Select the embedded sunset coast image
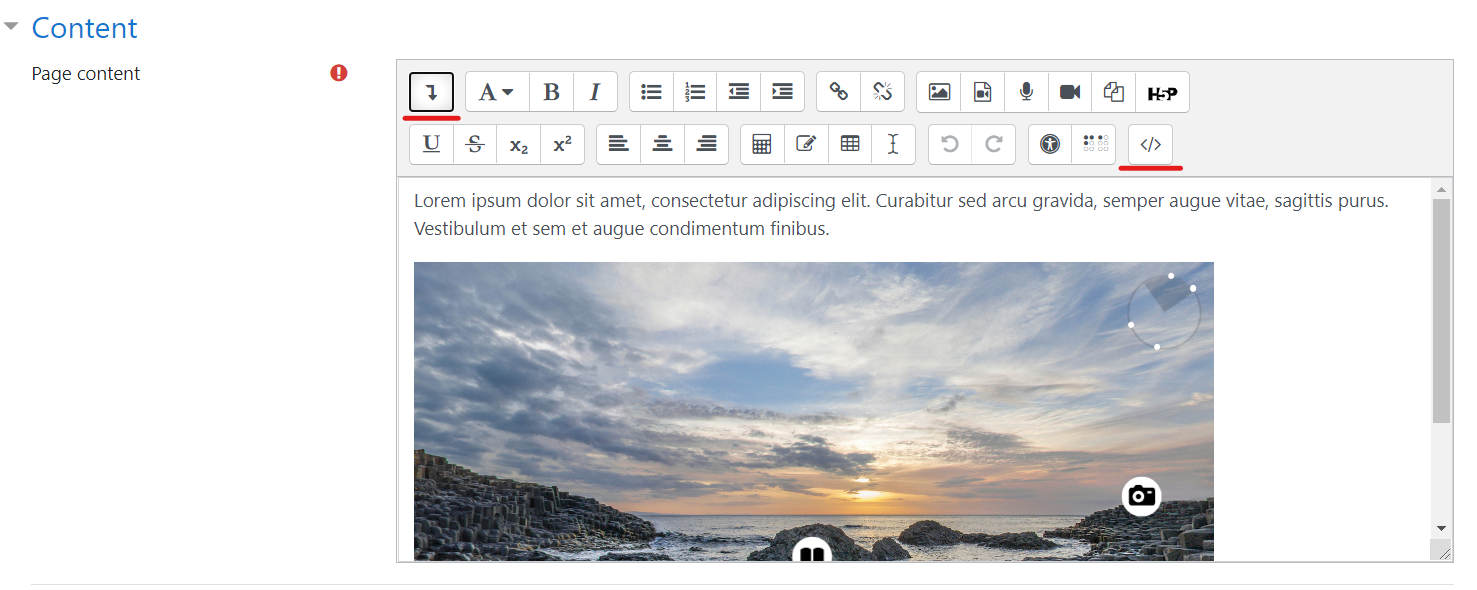Viewport: 1477px width, 590px height. tap(814, 411)
